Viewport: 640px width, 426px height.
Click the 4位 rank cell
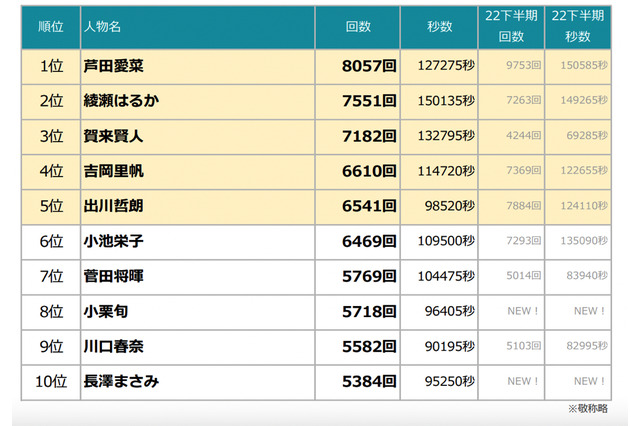tap(51, 171)
